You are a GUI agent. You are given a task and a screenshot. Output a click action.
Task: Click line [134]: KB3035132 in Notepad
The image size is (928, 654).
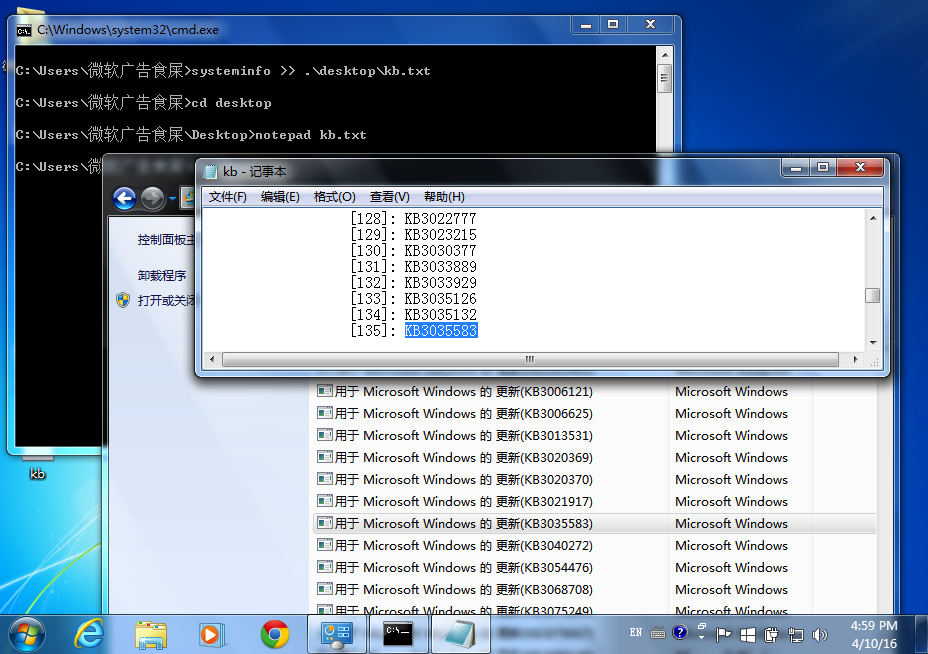(413, 314)
